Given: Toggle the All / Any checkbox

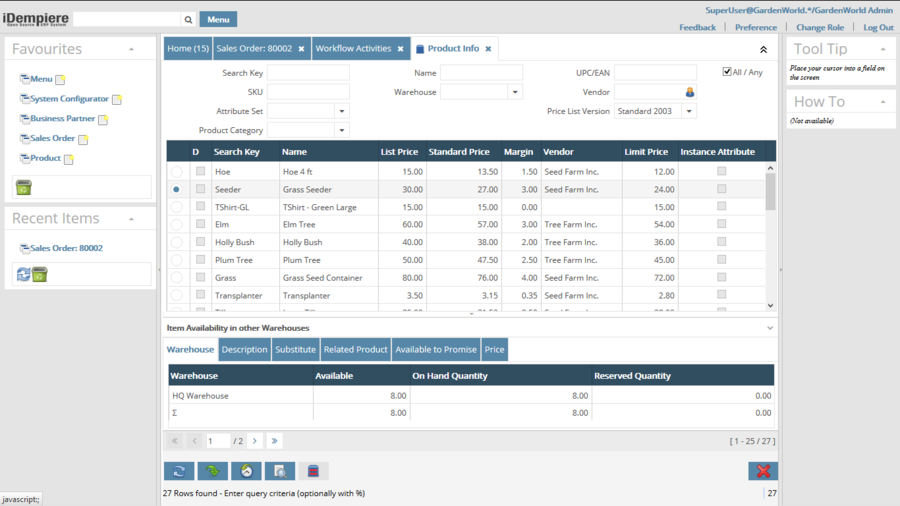Looking at the screenshot, I should point(727,72).
